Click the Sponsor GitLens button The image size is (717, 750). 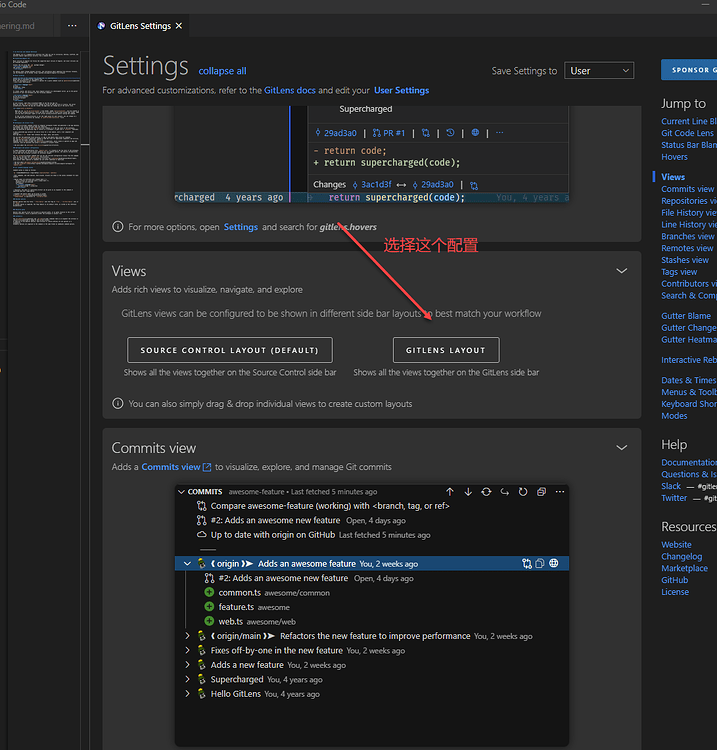click(689, 70)
